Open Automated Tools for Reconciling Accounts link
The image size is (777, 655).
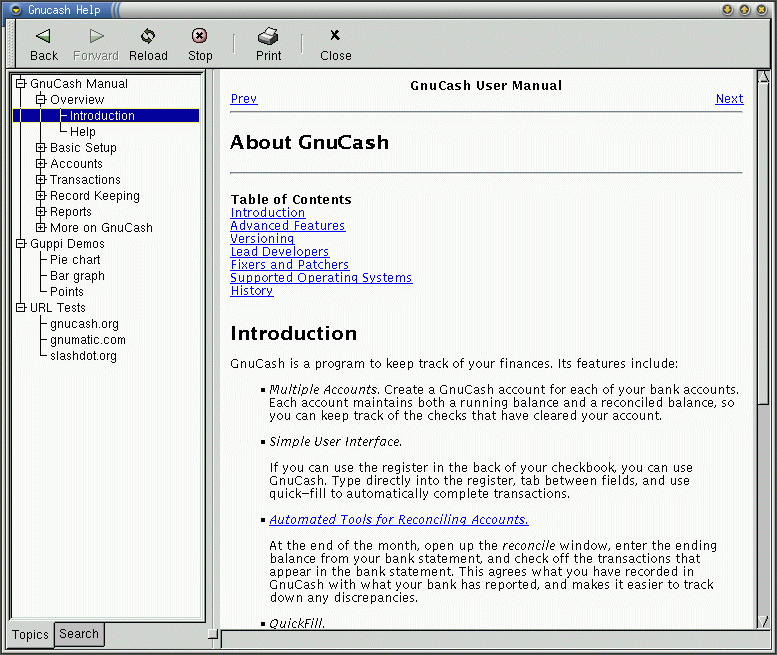point(398,520)
